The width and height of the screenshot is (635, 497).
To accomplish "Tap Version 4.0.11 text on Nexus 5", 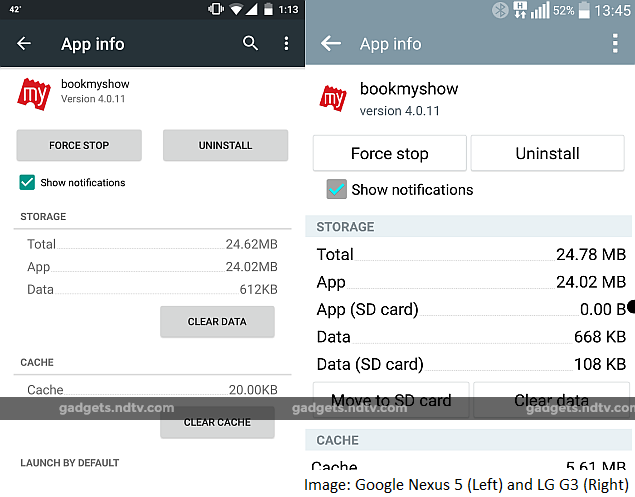I will [x=93, y=99].
